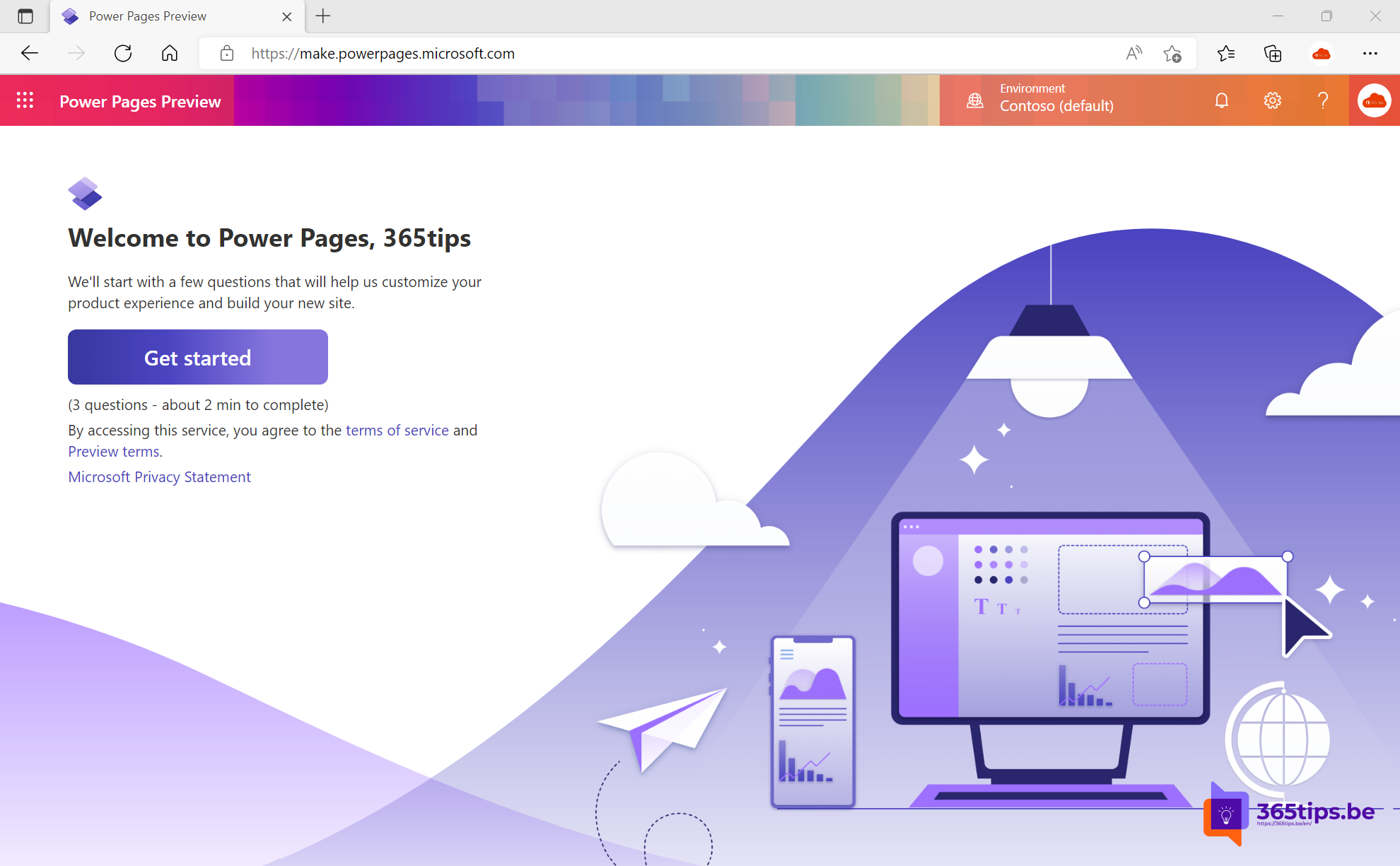The height and width of the screenshot is (866, 1400).
Task: Open Microsoft Privacy Statement
Action: (159, 476)
